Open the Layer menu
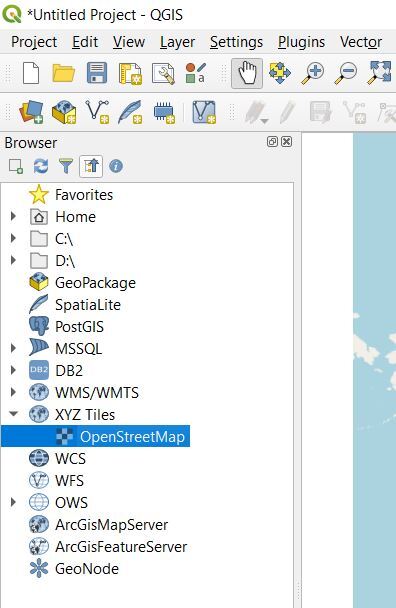 (x=177, y=42)
